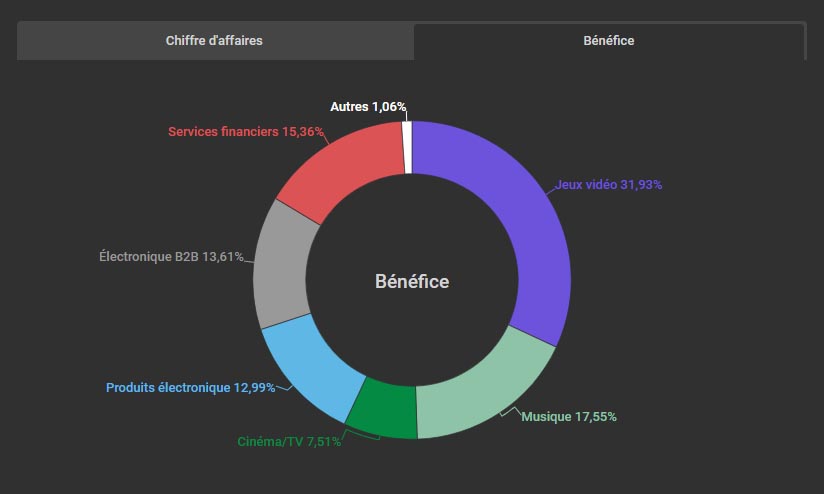The height and width of the screenshot is (494, 824).
Task: Select the label Musique 17,55%
Action: (x=569, y=417)
